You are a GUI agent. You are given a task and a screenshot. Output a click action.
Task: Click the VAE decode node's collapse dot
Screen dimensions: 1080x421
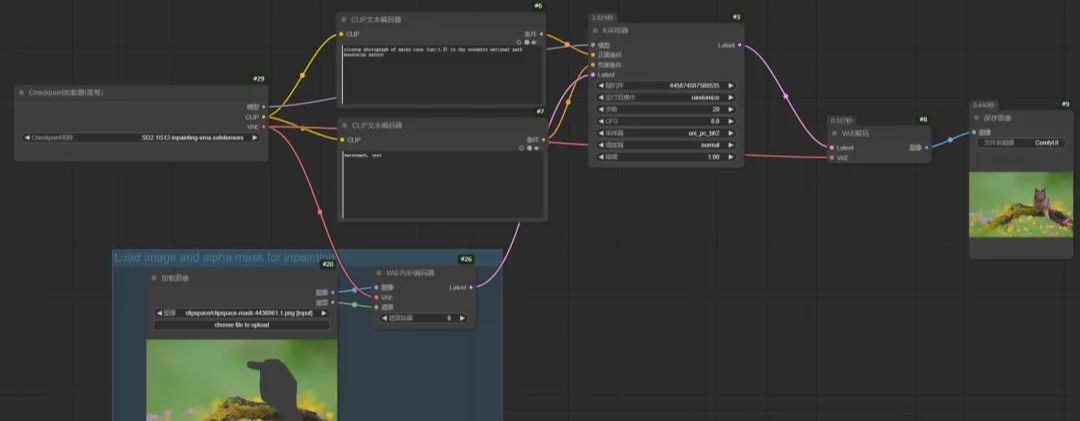click(x=835, y=132)
